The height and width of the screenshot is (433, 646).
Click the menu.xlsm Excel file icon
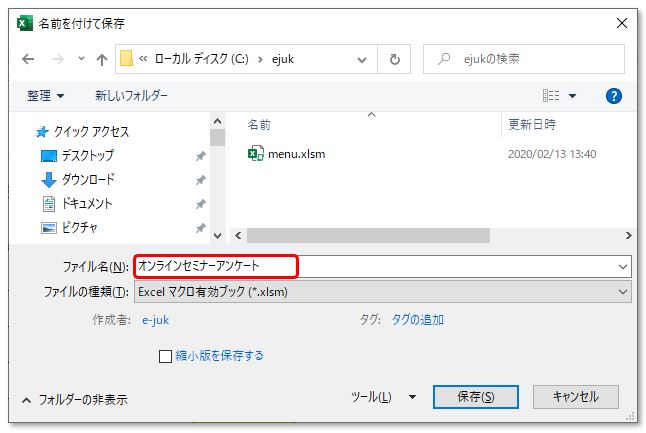click(255, 154)
